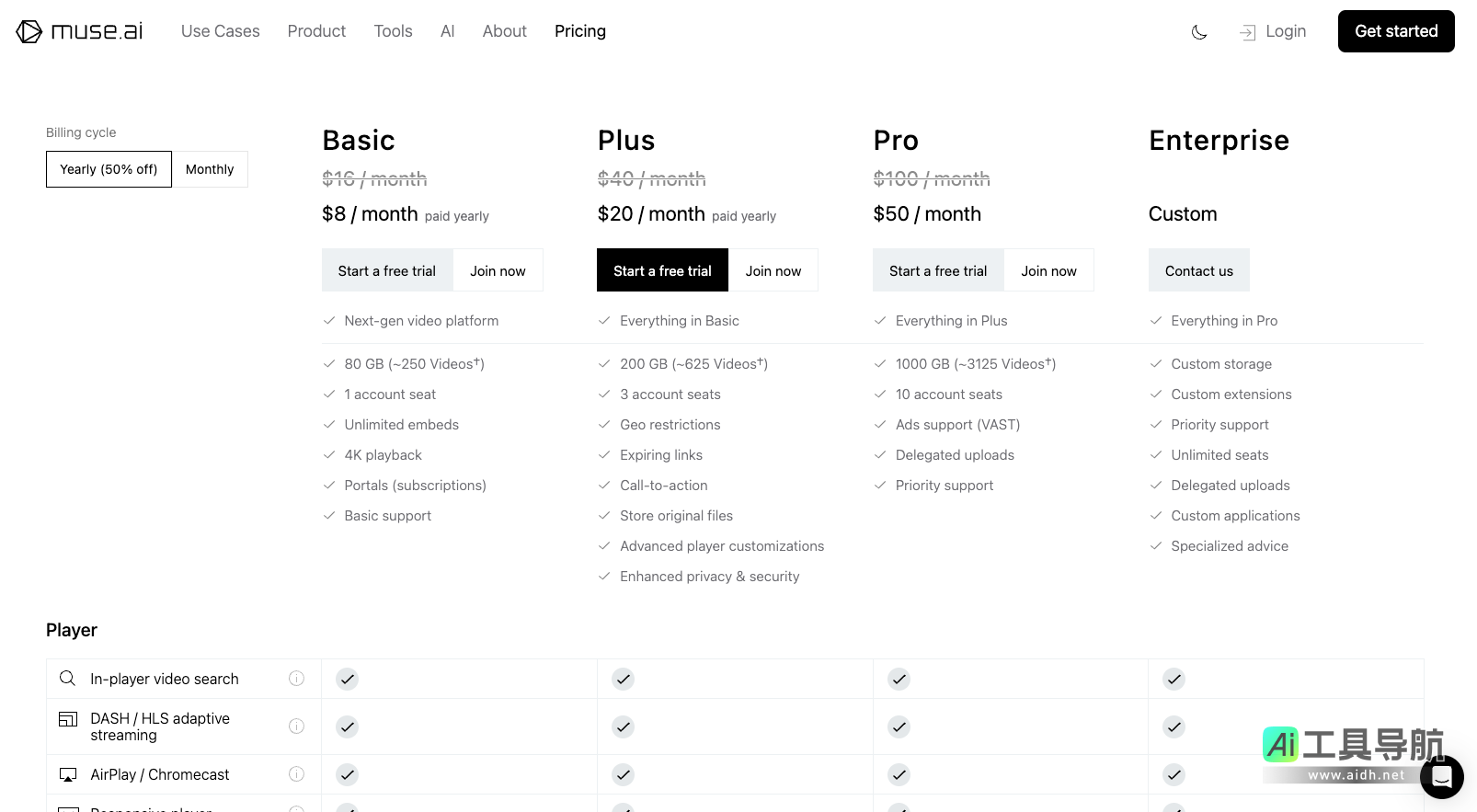Switch billing cycle to Monthly
Image resolution: width=1477 pixels, height=812 pixels.
[210, 169]
